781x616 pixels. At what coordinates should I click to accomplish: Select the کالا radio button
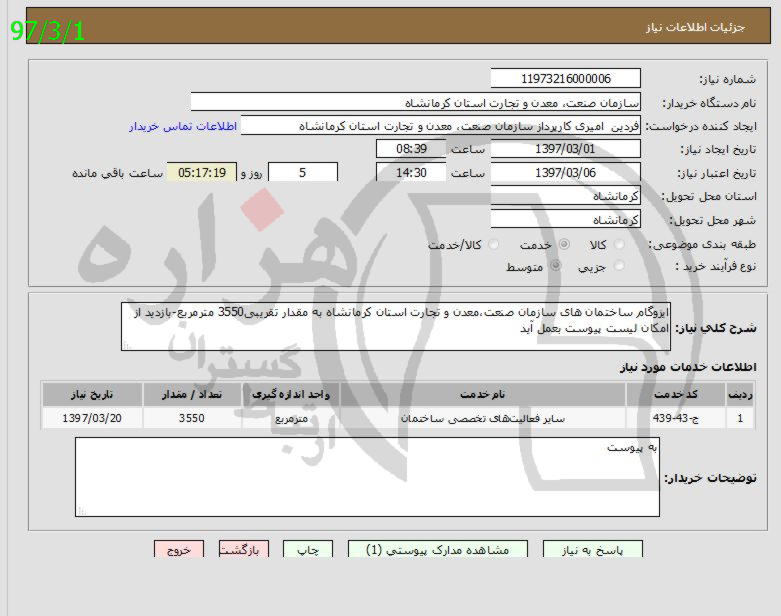[x=619, y=245]
